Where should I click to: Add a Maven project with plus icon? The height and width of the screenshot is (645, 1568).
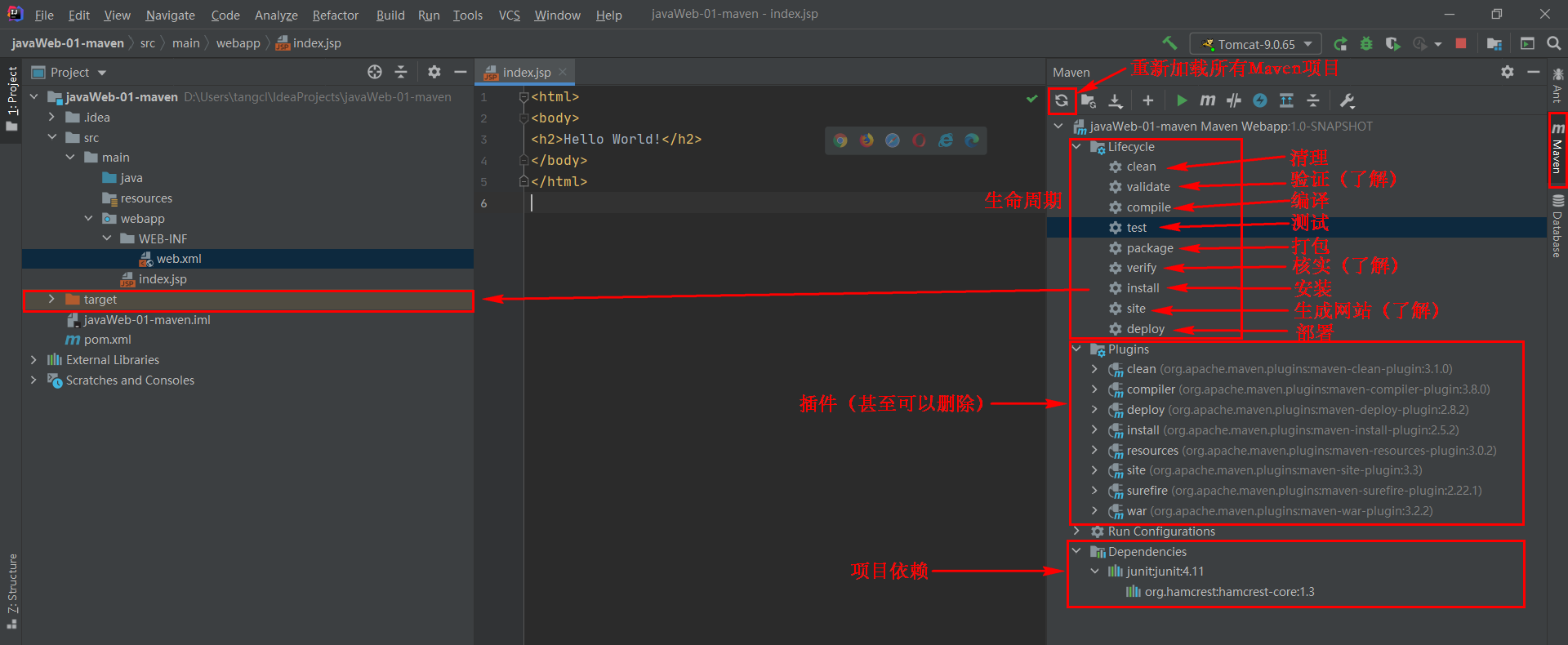1148,100
